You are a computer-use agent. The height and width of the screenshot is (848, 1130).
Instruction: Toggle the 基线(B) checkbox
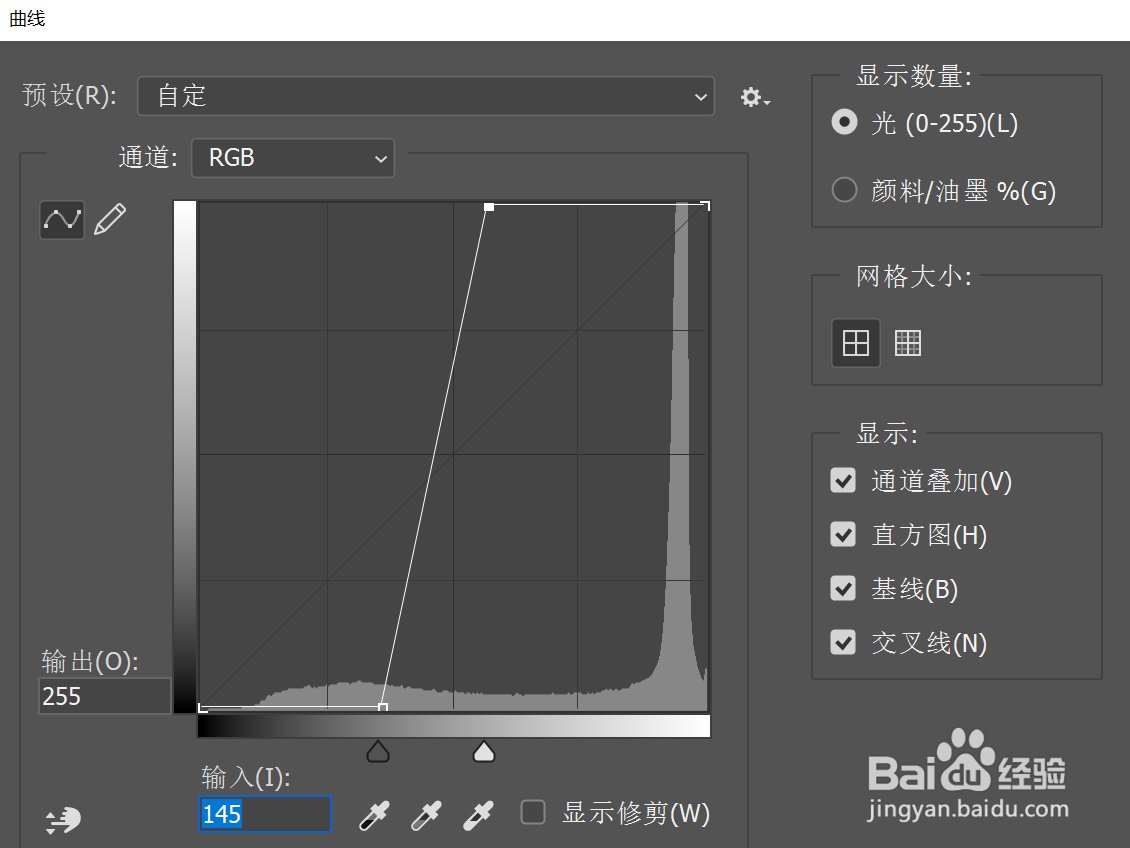(843, 588)
